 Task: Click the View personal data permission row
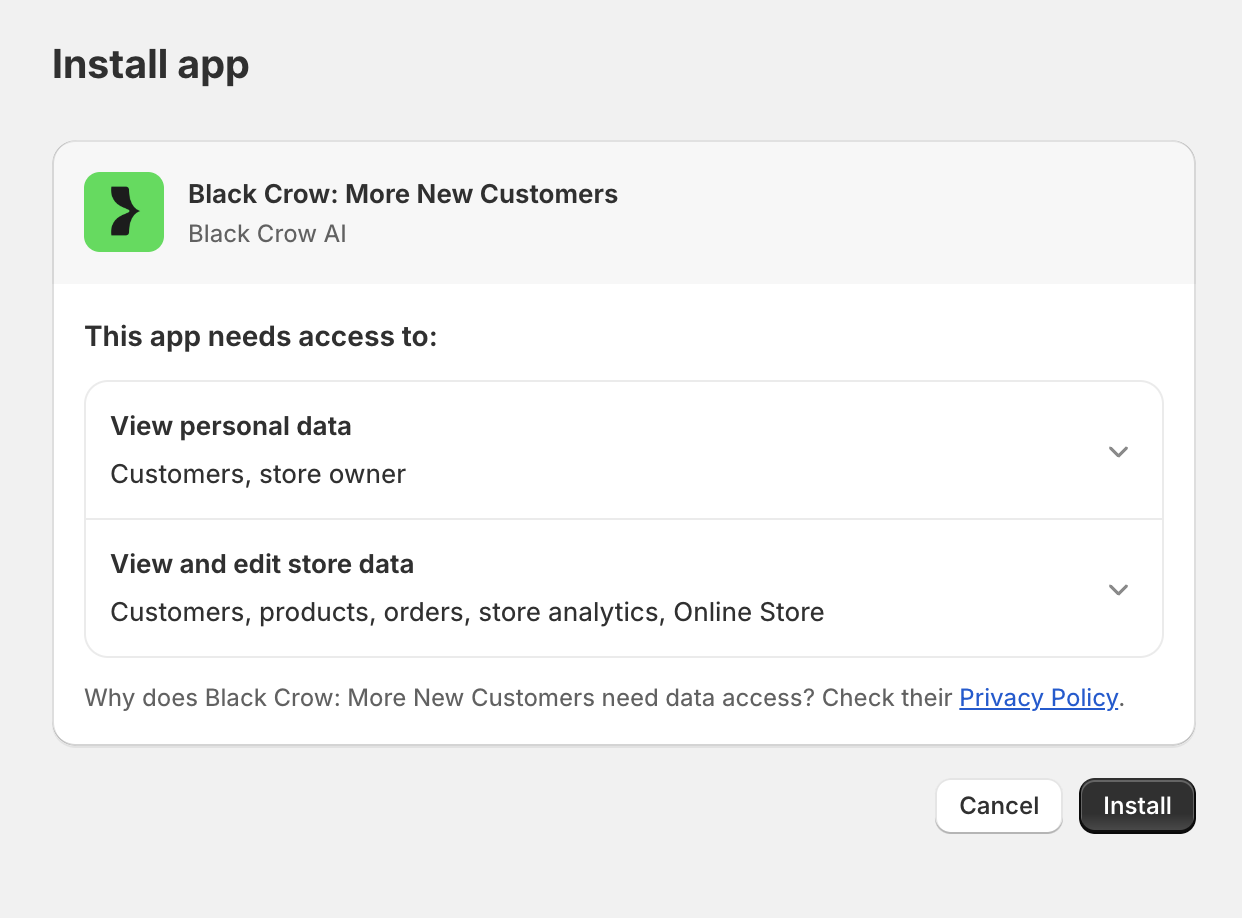[624, 449]
